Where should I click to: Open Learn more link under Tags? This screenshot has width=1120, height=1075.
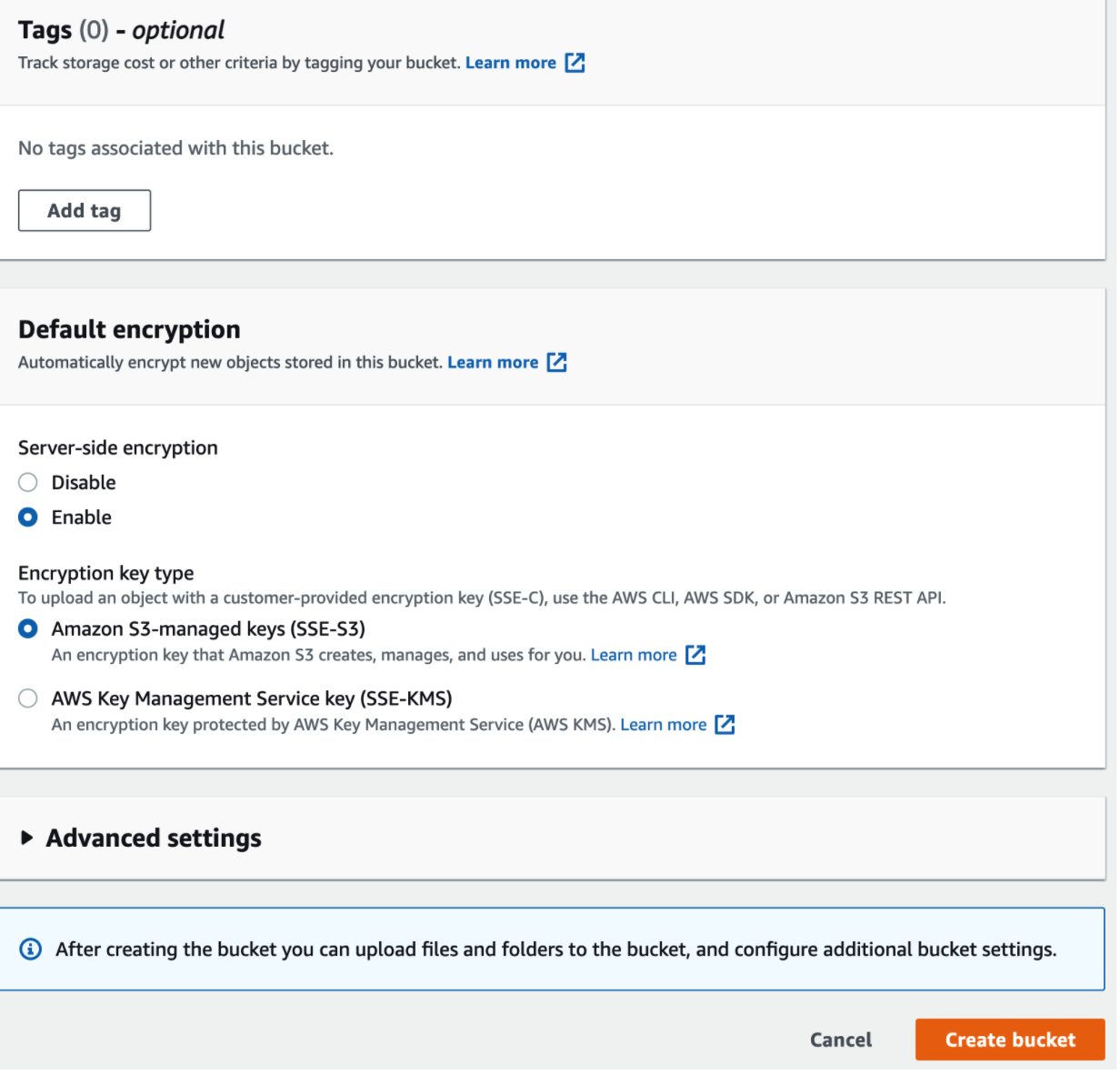[511, 63]
